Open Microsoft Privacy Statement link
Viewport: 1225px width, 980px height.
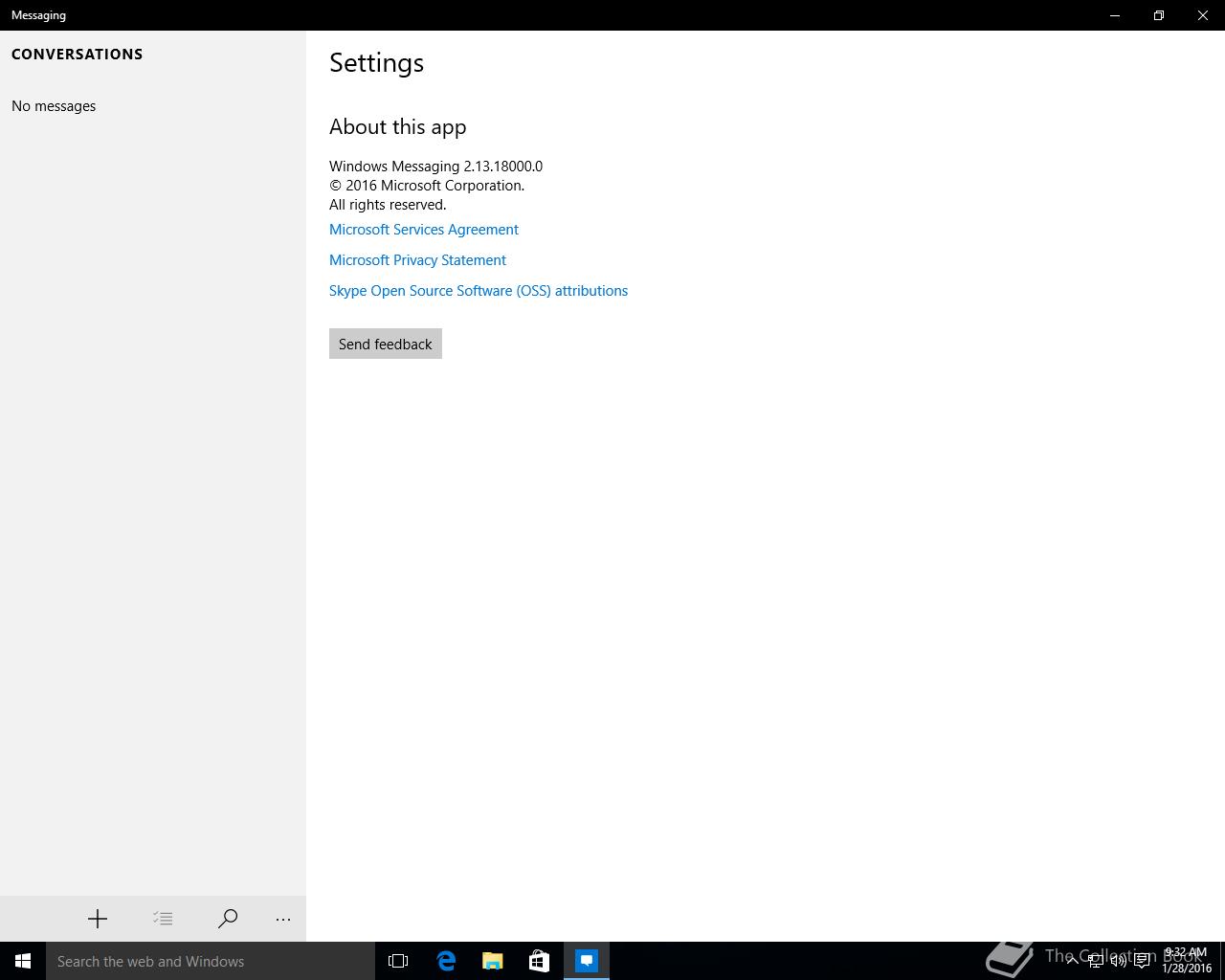coord(417,260)
